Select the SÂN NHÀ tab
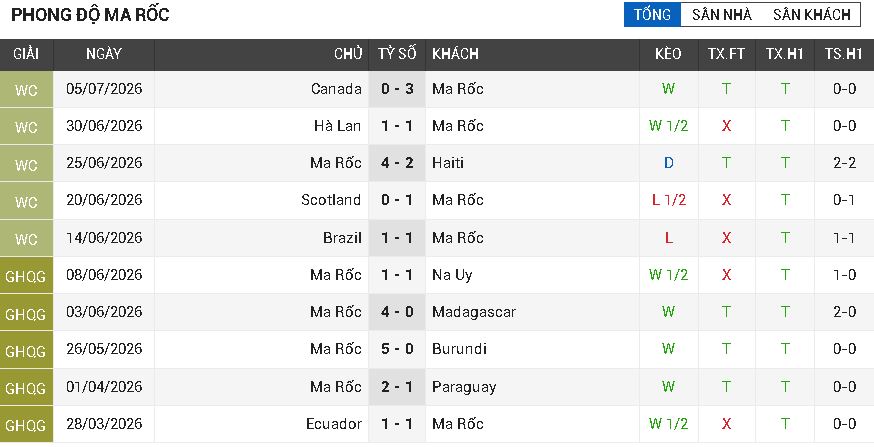The image size is (874, 447). point(722,14)
